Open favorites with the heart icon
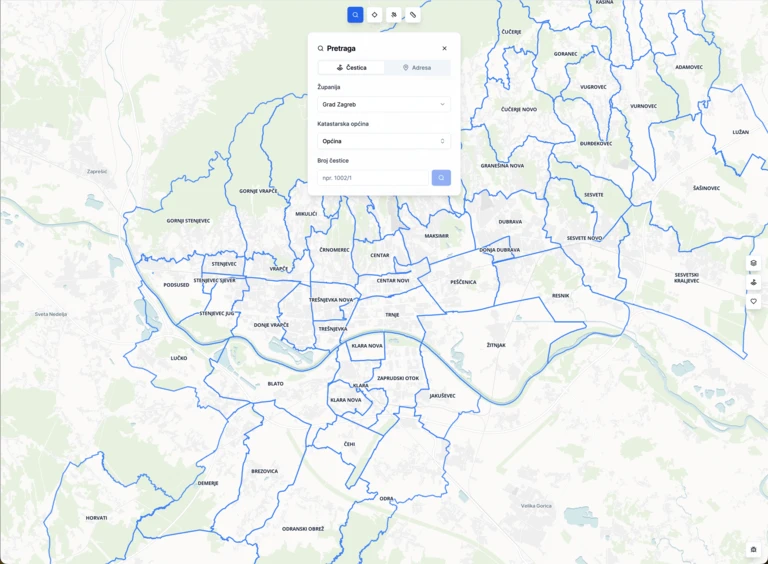This screenshot has width=768, height=564. point(753,301)
